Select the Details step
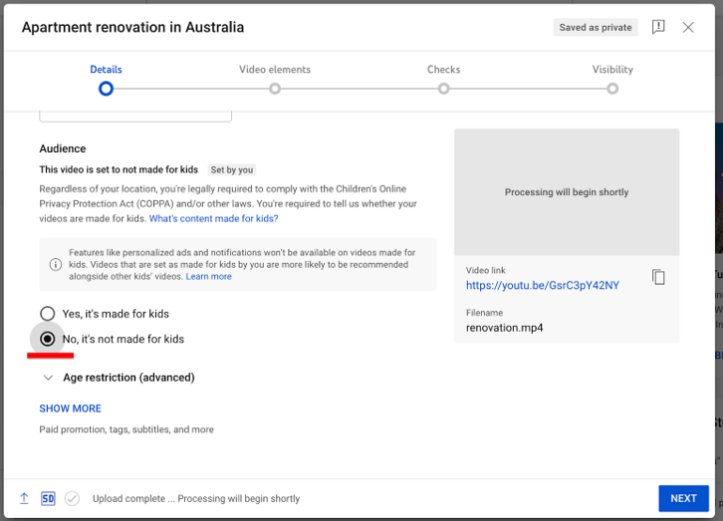 [x=106, y=88]
